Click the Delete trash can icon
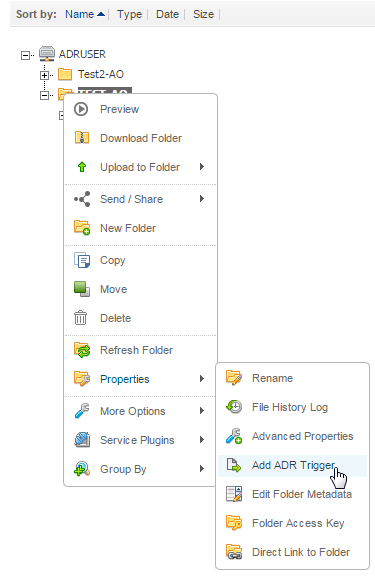The height and width of the screenshot is (577, 375). click(x=81, y=318)
